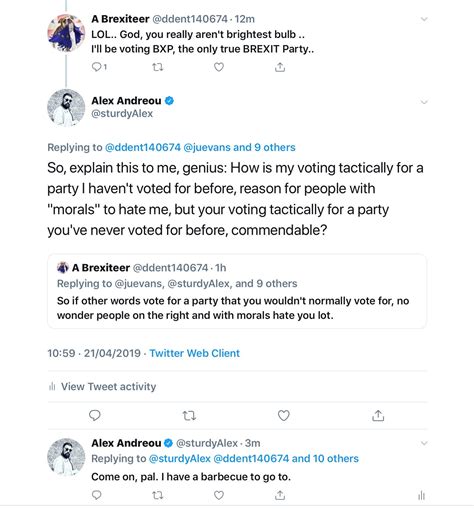Like A Brexiteer's BXP tweet

[219, 67]
